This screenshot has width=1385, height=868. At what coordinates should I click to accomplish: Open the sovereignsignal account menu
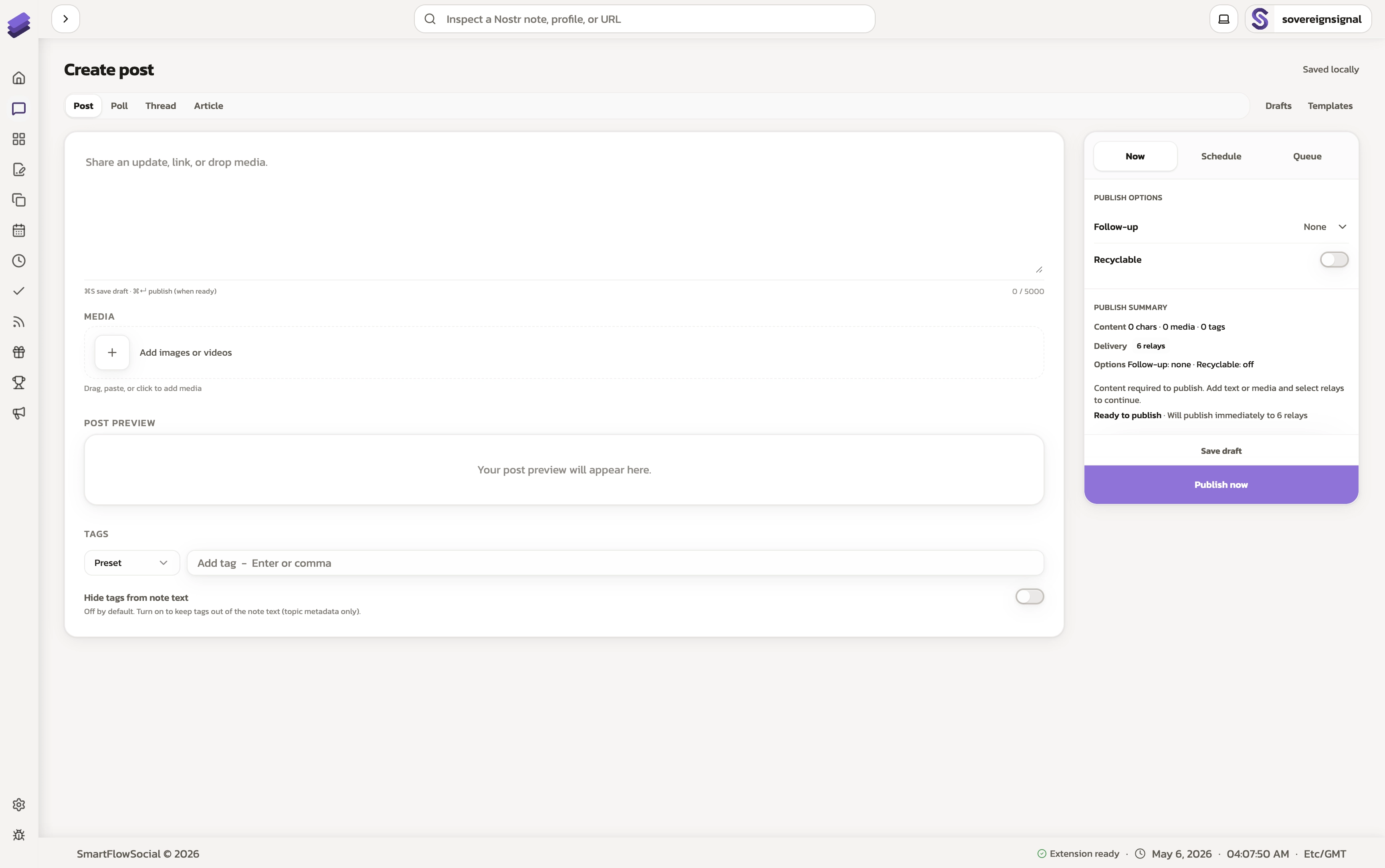coord(1308,19)
